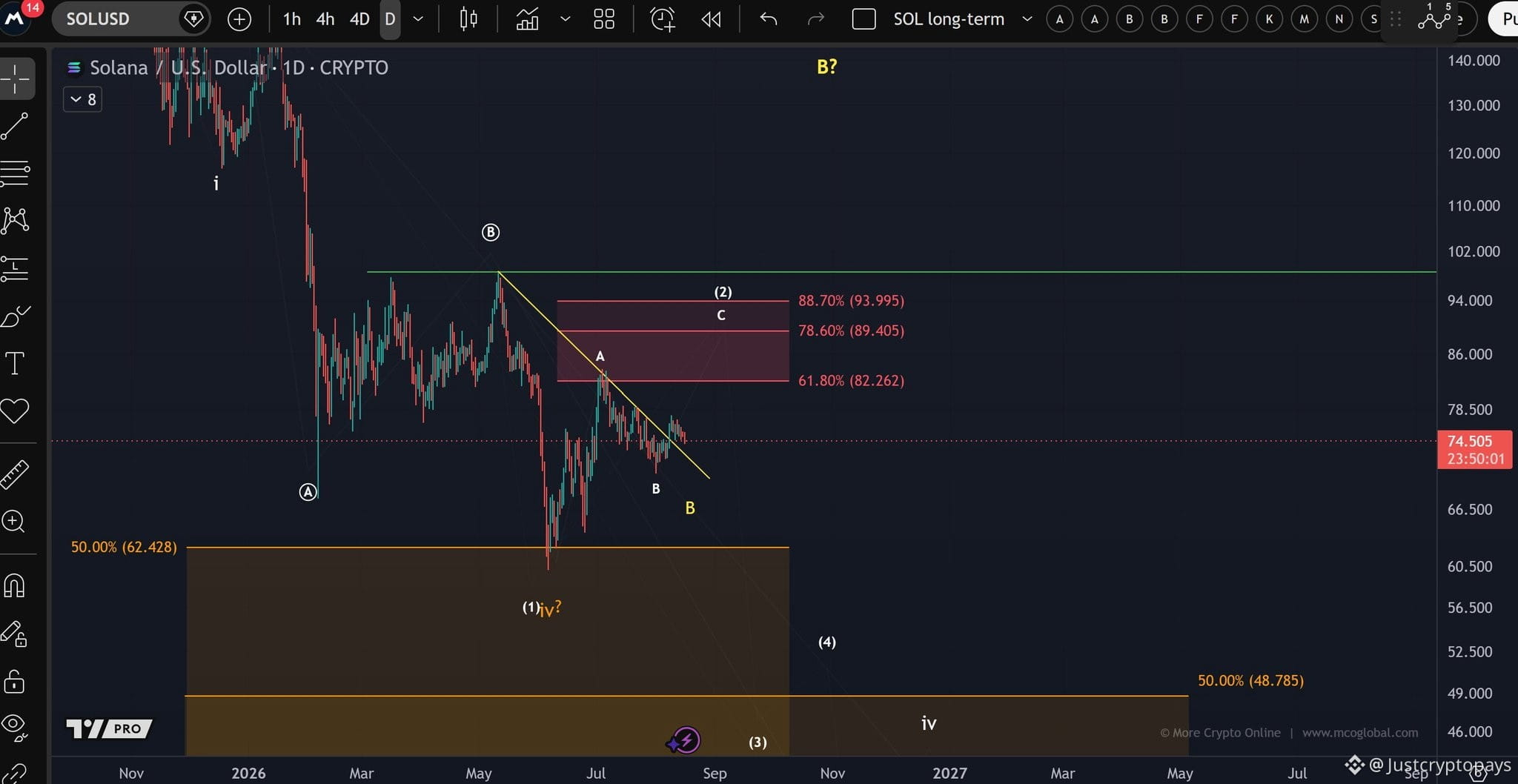Select the N quick-access circle
The image size is (1518, 784).
(x=1339, y=19)
